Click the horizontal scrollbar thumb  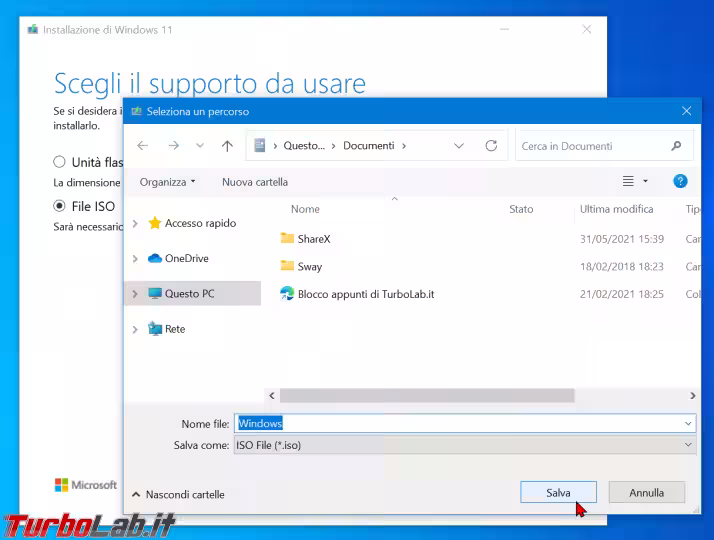tap(427, 396)
